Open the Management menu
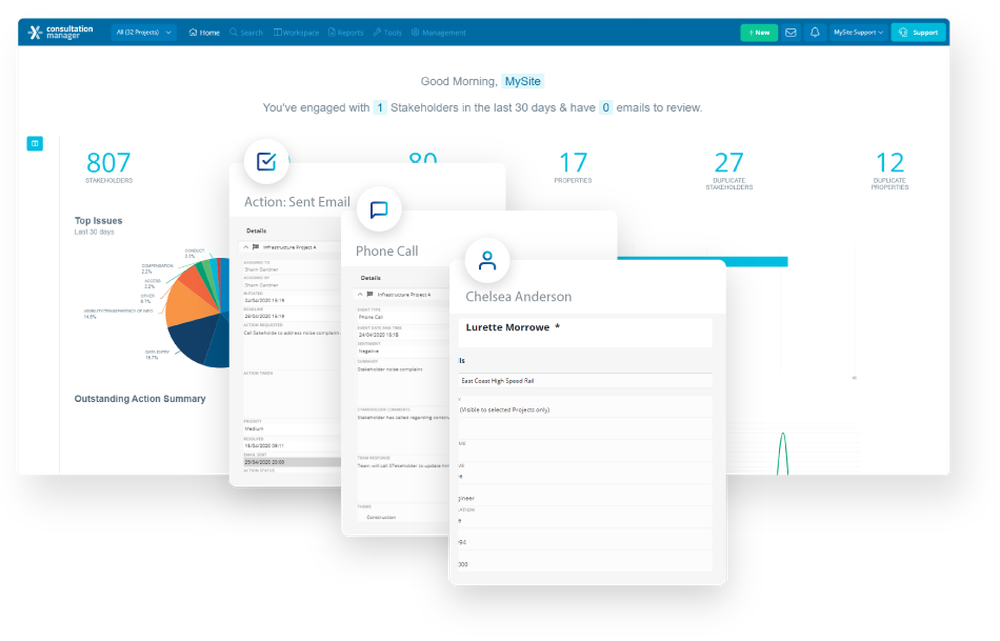This screenshot has width=1000, height=641. tap(439, 33)
